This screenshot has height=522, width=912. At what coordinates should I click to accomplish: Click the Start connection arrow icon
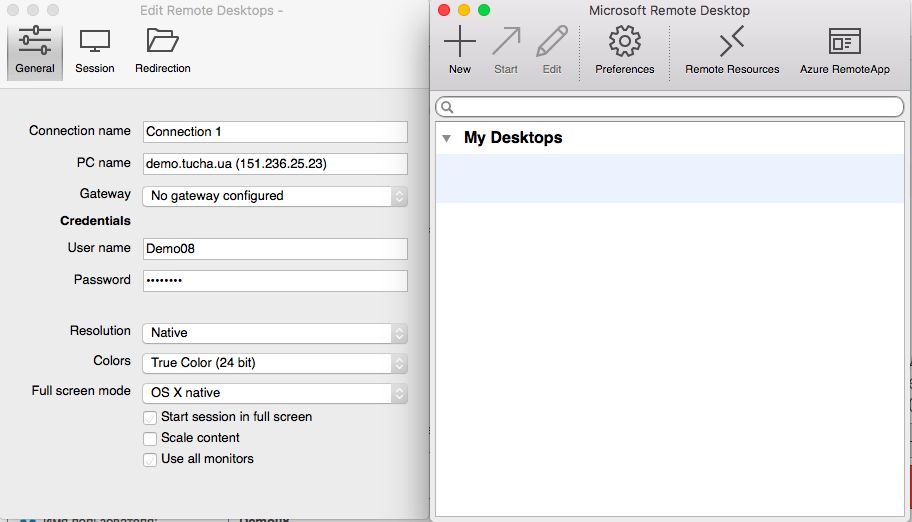506,43
